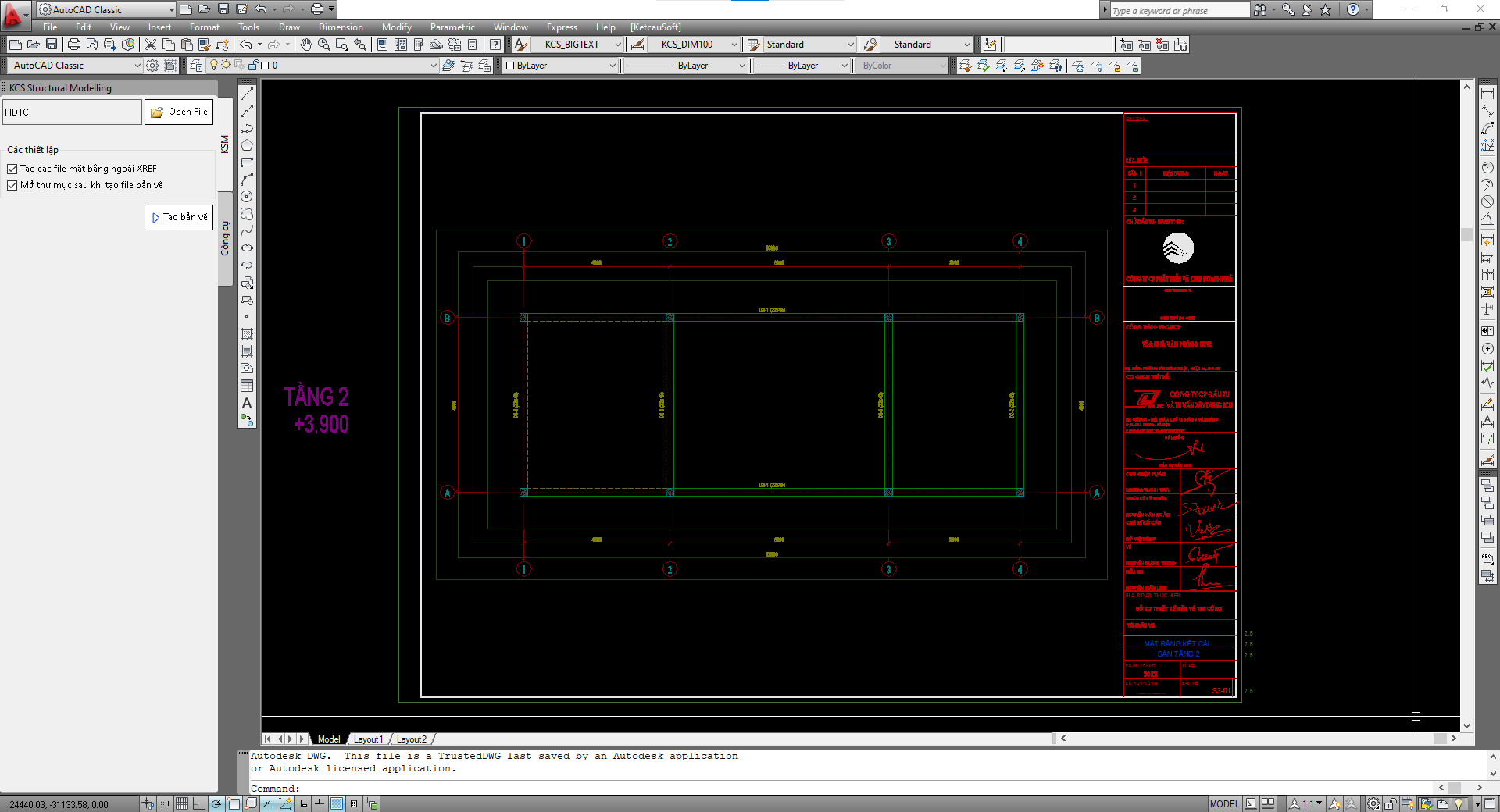
Task: Select the Polygon draw tool
Action: (x=247, y=145)
